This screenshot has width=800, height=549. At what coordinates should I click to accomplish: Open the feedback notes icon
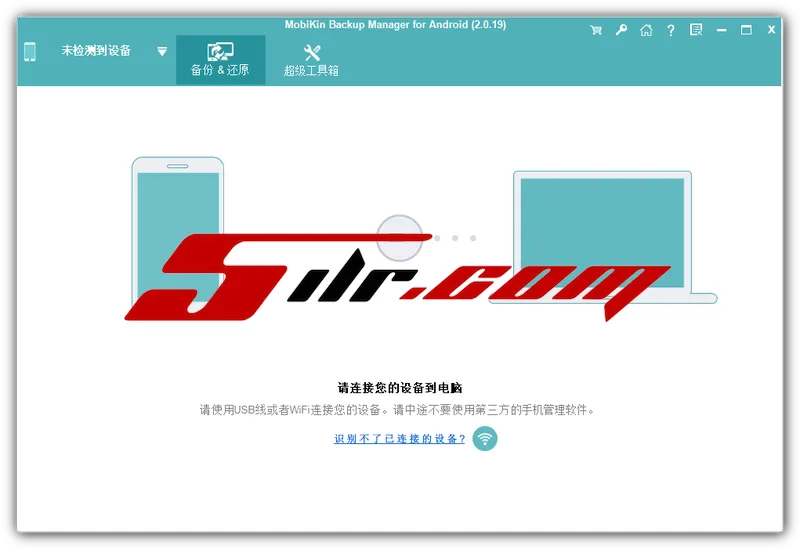[696, 30]
